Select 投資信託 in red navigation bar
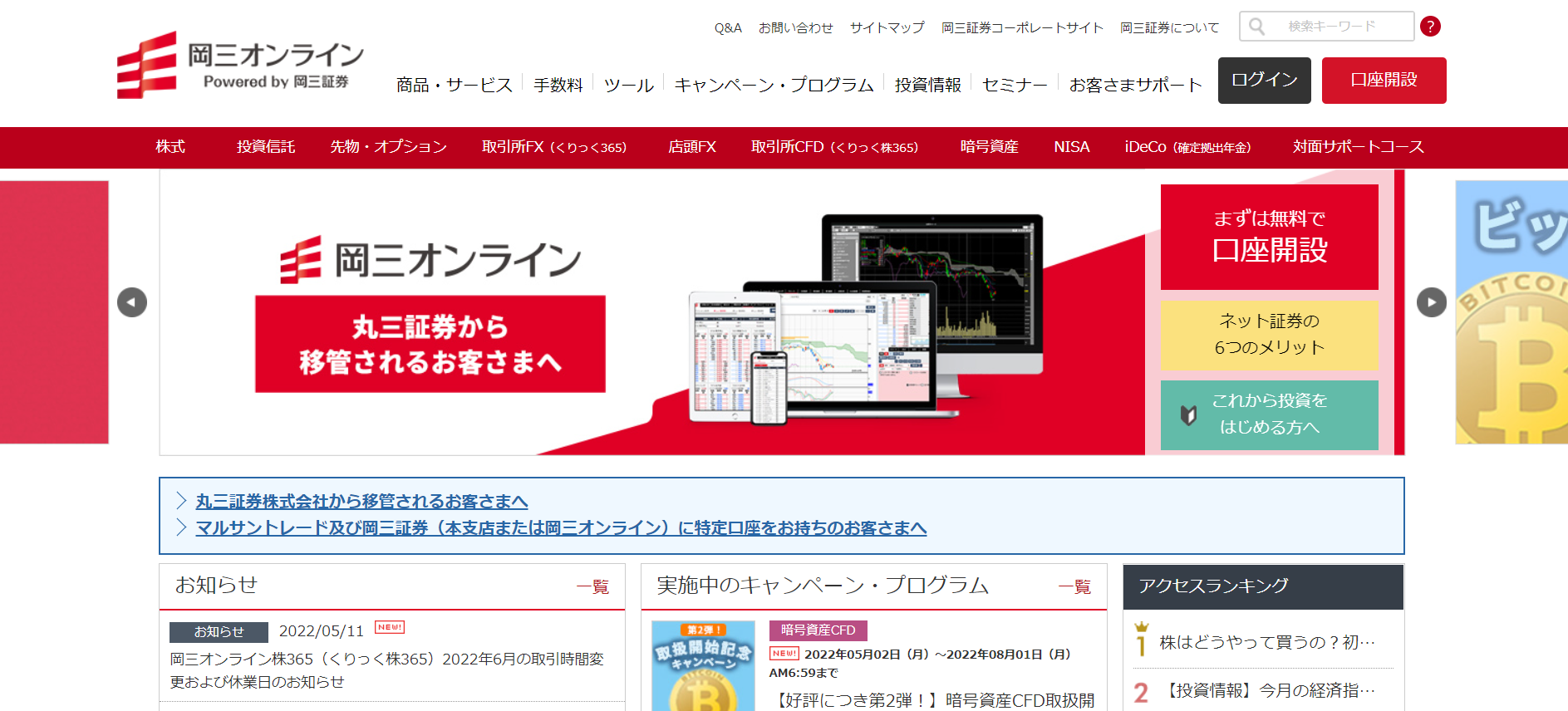 coord(266,147)
